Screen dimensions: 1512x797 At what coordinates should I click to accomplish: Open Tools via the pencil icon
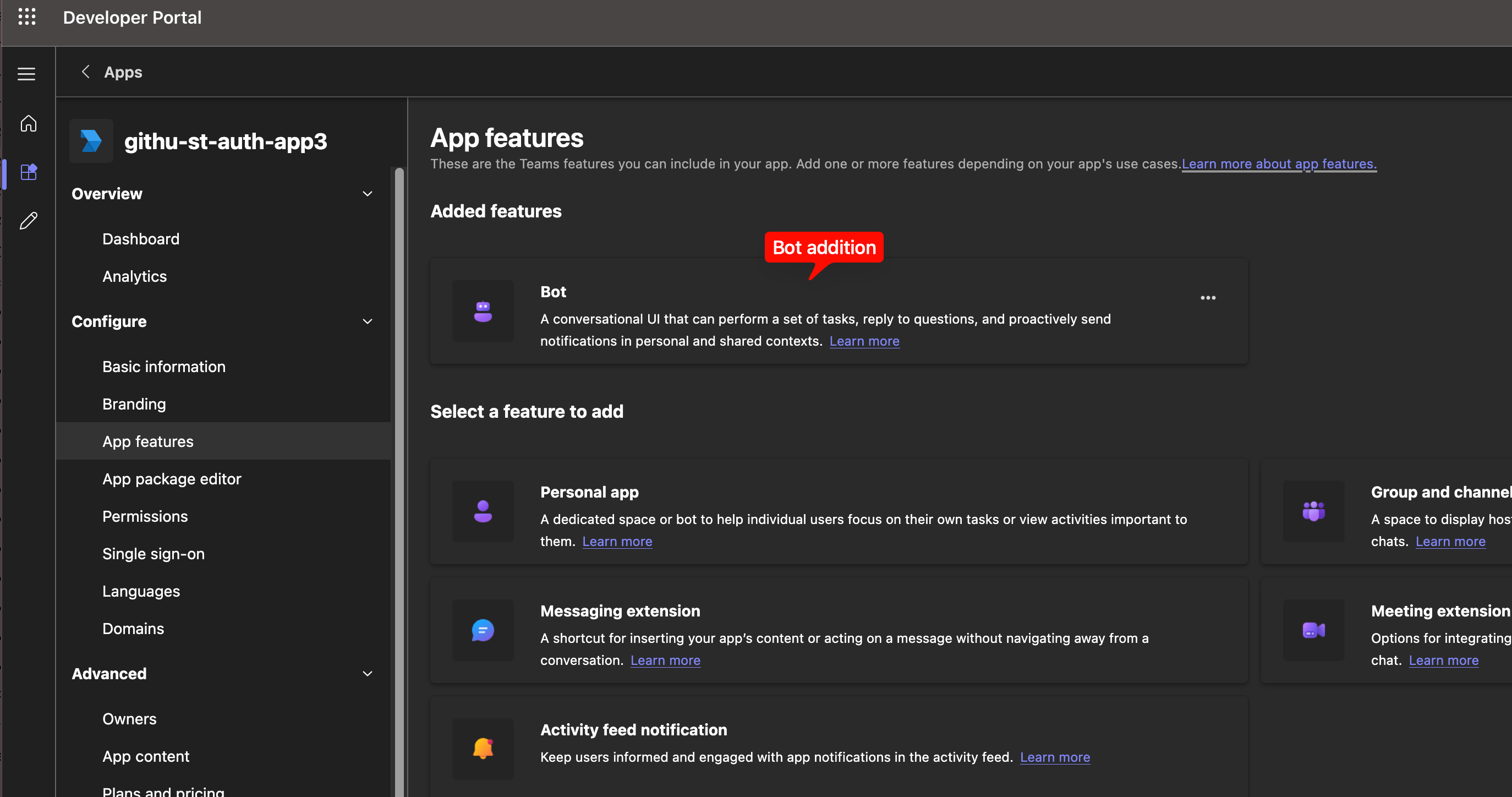28,221
